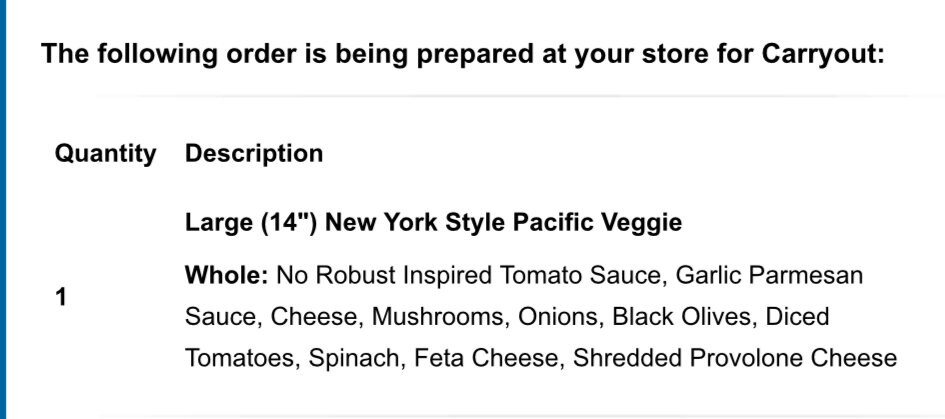This screenshot has width=945, height=419.
Task: Click the quantity value 1
Action: click(x=61, y=297)
